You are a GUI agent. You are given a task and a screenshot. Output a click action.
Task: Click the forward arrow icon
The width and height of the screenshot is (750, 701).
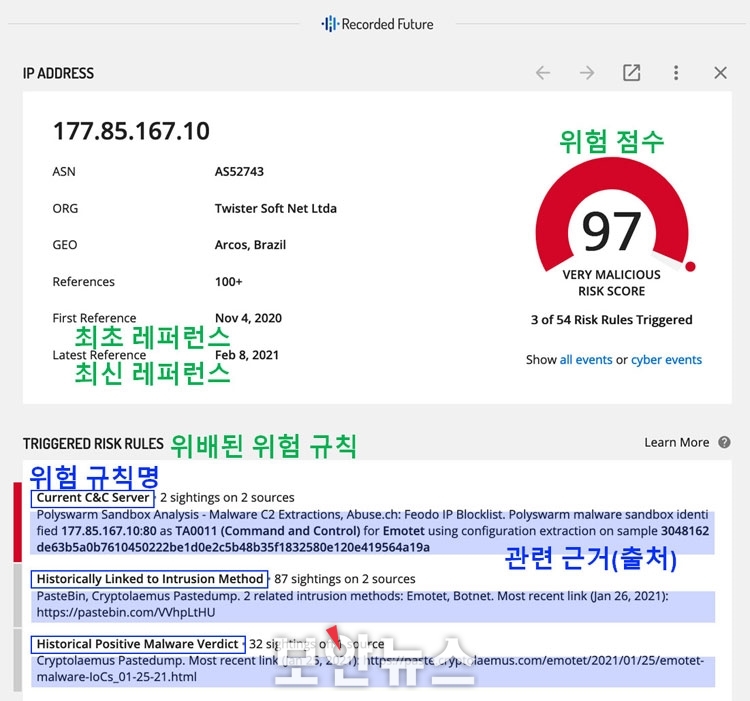587,73
